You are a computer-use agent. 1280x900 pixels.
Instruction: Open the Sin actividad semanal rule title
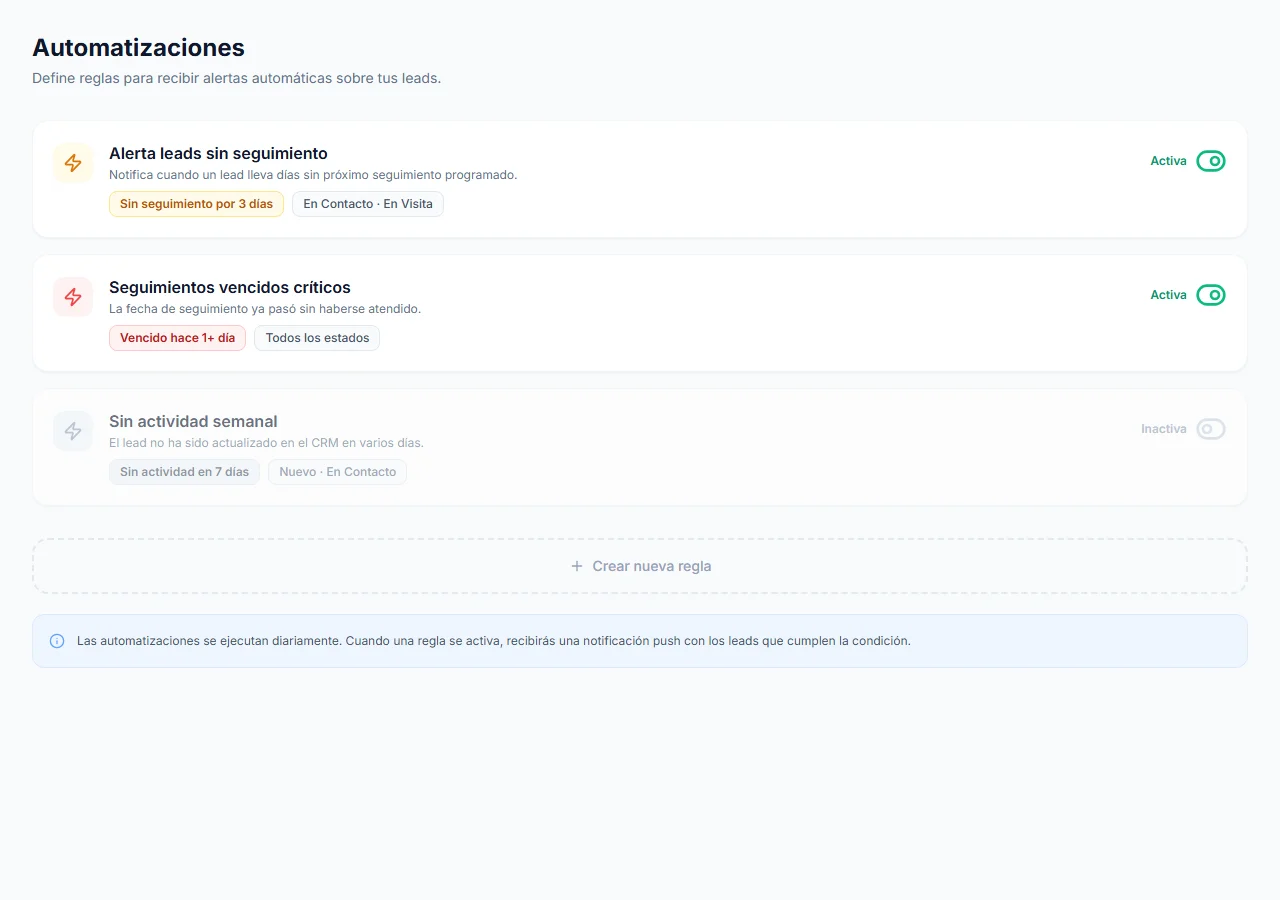point(193,421)
